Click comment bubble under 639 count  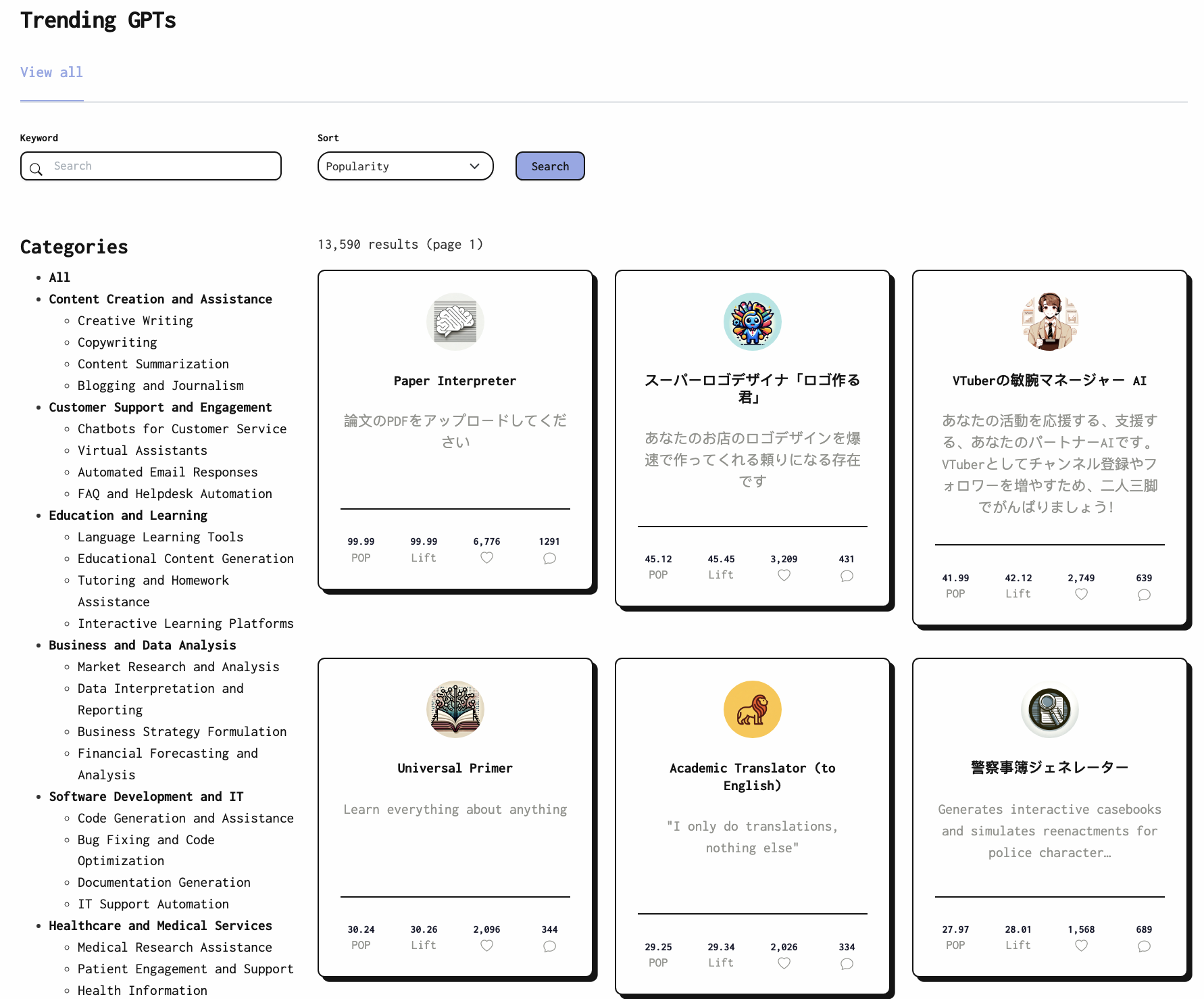pos(1144,595)
